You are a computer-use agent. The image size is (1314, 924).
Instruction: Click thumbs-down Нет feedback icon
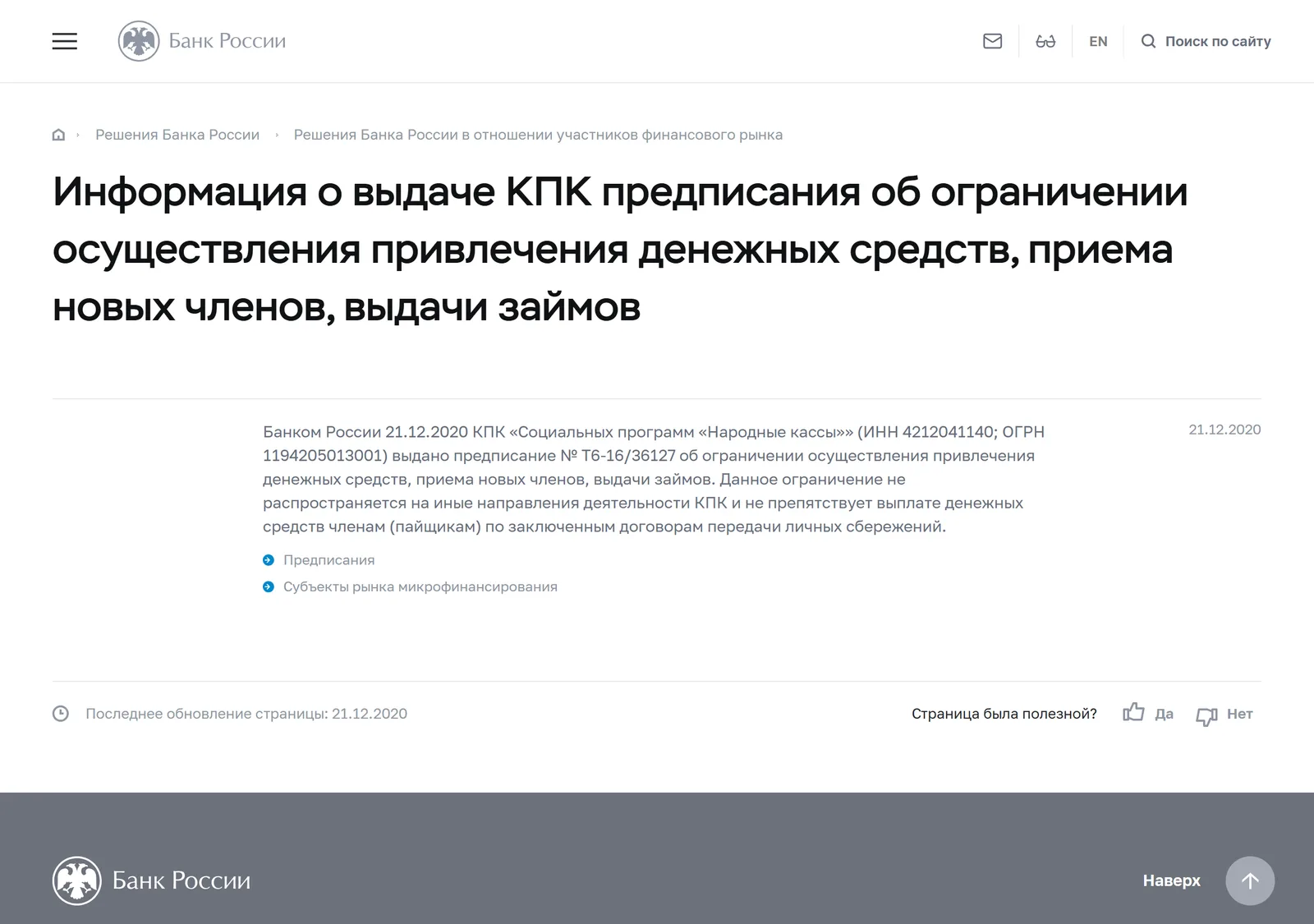[x=1206, y=716]
